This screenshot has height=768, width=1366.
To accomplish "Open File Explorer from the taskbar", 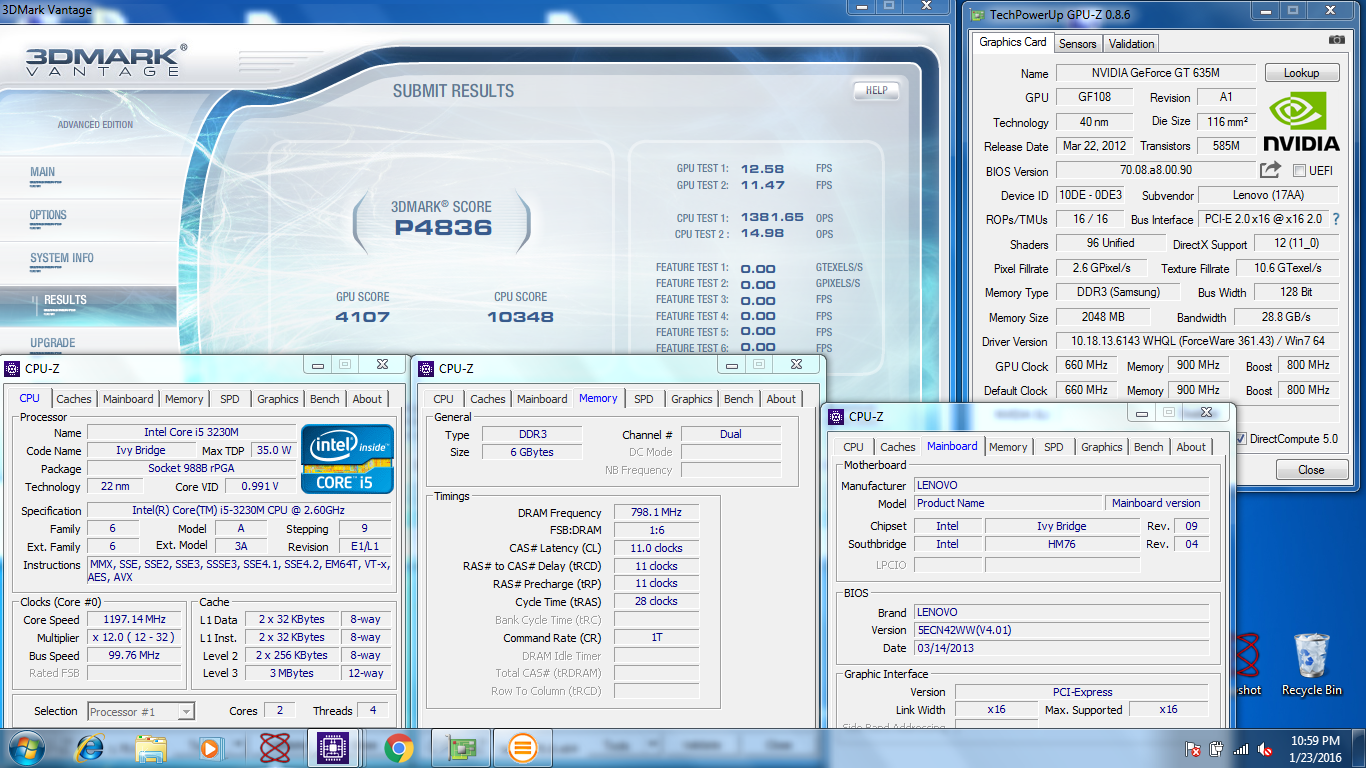I will (x=151, y=747).
